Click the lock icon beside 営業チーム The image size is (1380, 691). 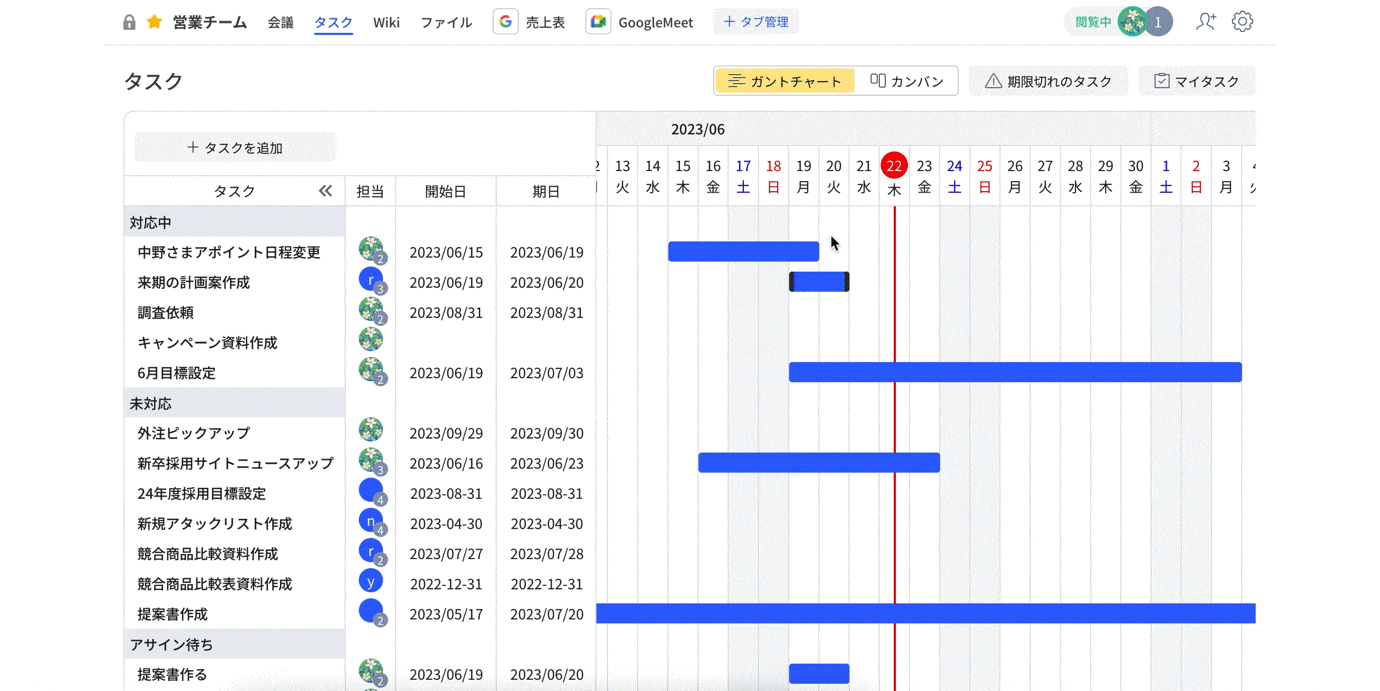[x=129, y=22]
